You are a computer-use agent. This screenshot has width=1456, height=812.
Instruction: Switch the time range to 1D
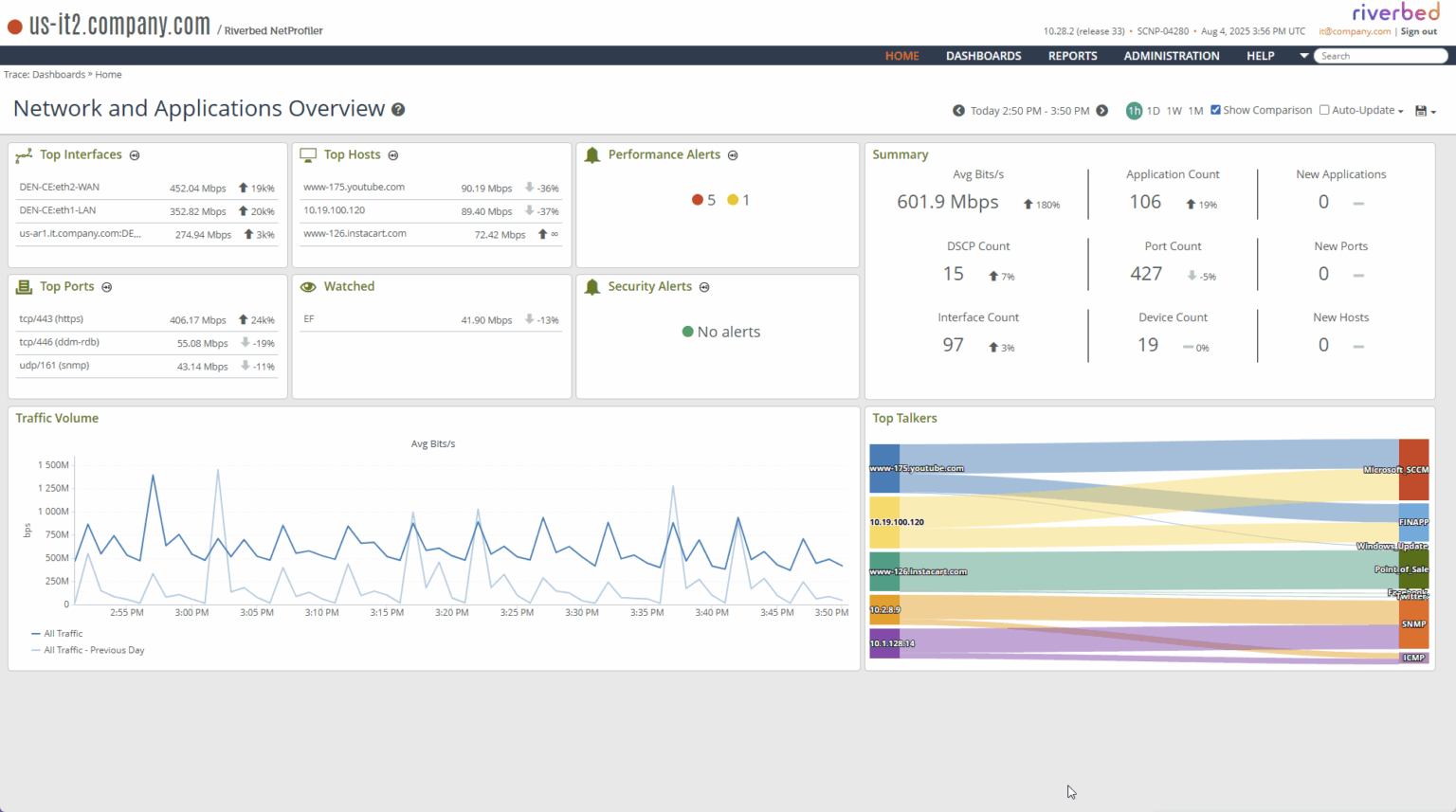click(x=1156, y=110)
